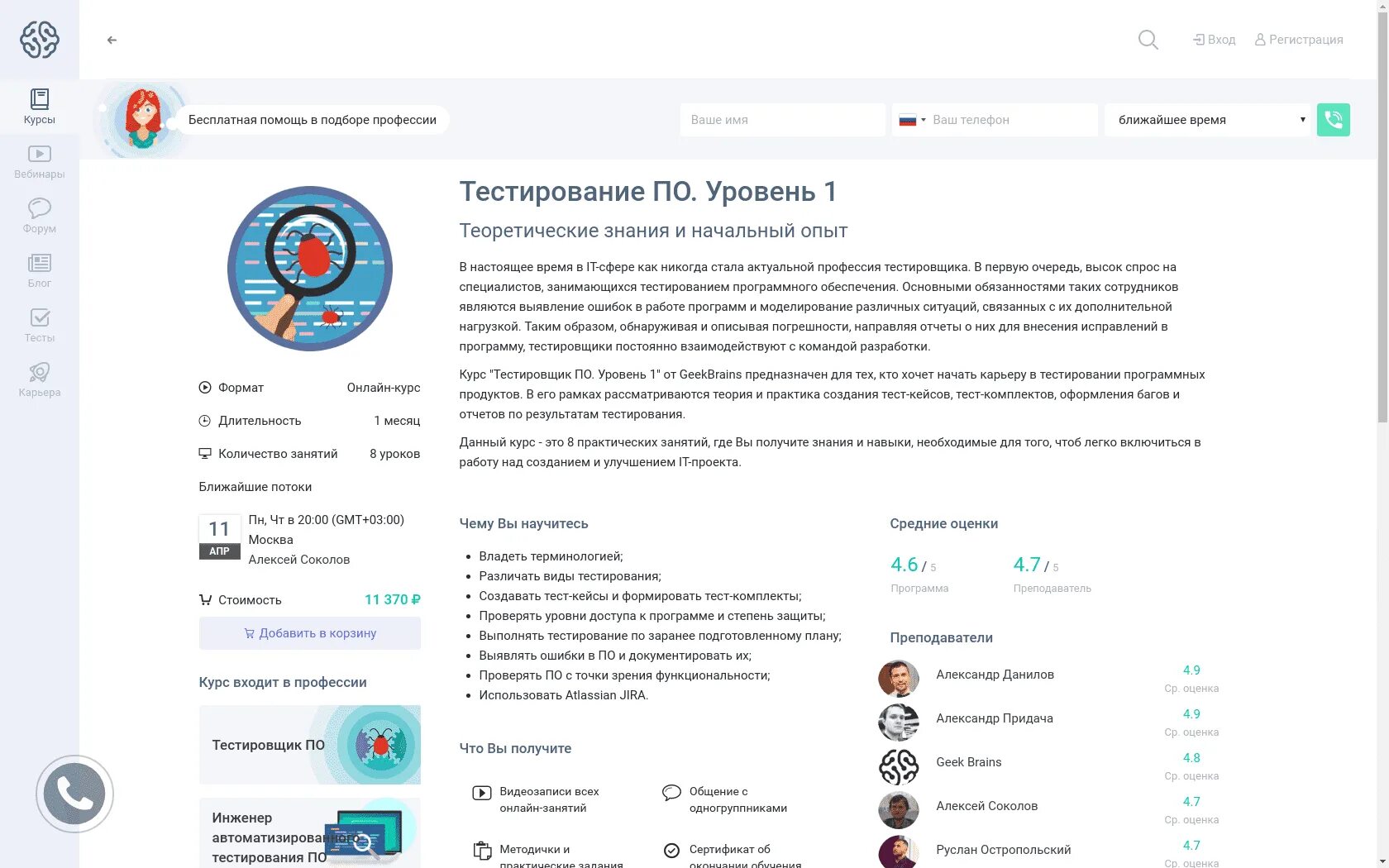Click the Тестирование ПО. Уровень 1 heading
This screenshot has height=868, width=1389.
click(648, 192)
